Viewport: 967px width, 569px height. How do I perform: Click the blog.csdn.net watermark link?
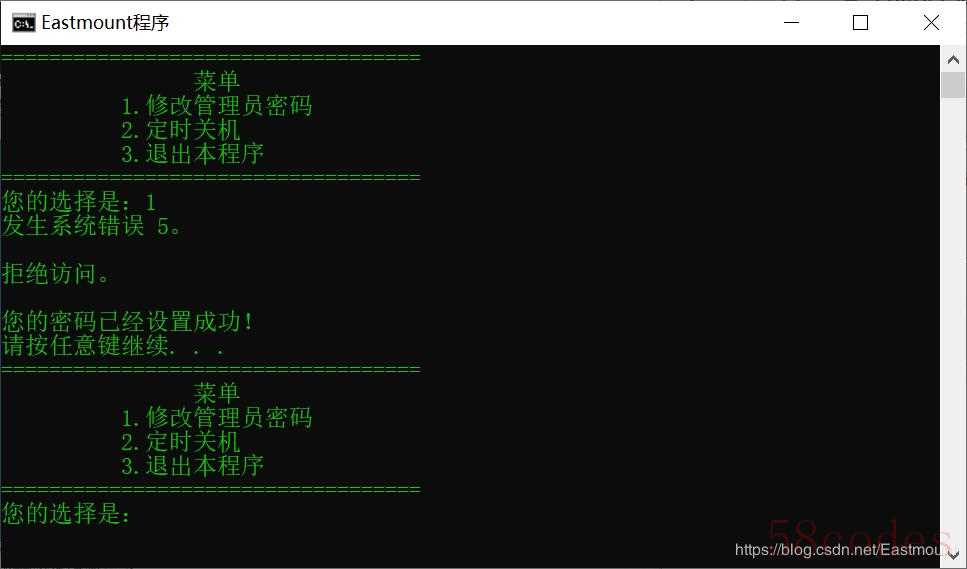click(x=840, y=550)
